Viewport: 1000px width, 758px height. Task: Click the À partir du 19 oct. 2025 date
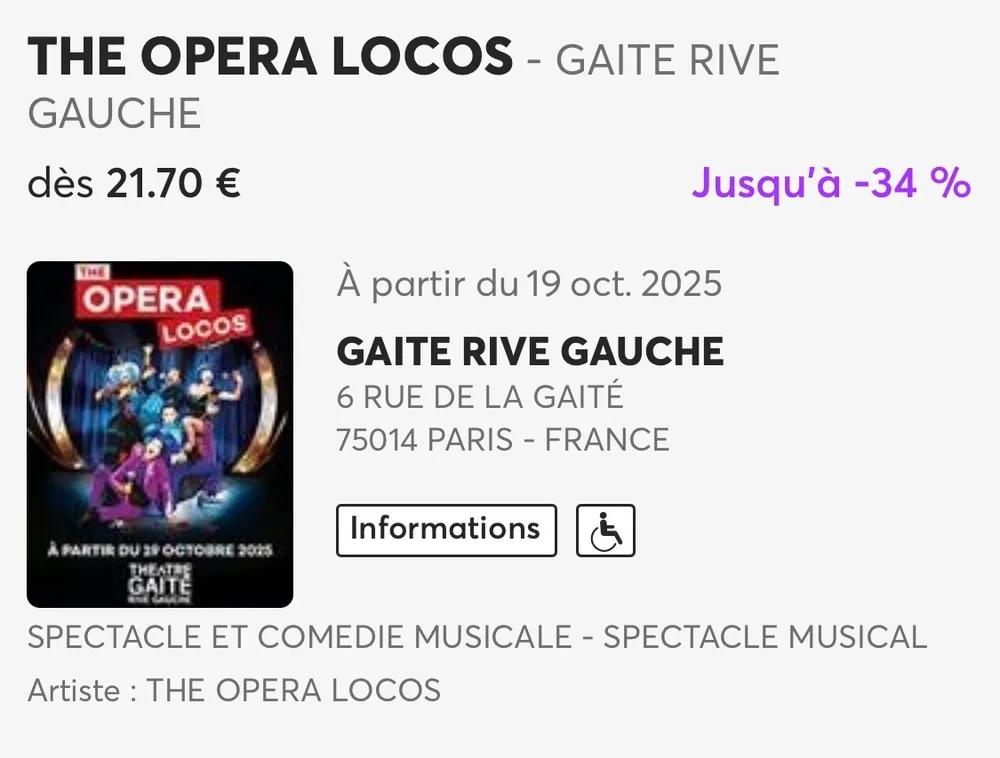tap(529, 284)
